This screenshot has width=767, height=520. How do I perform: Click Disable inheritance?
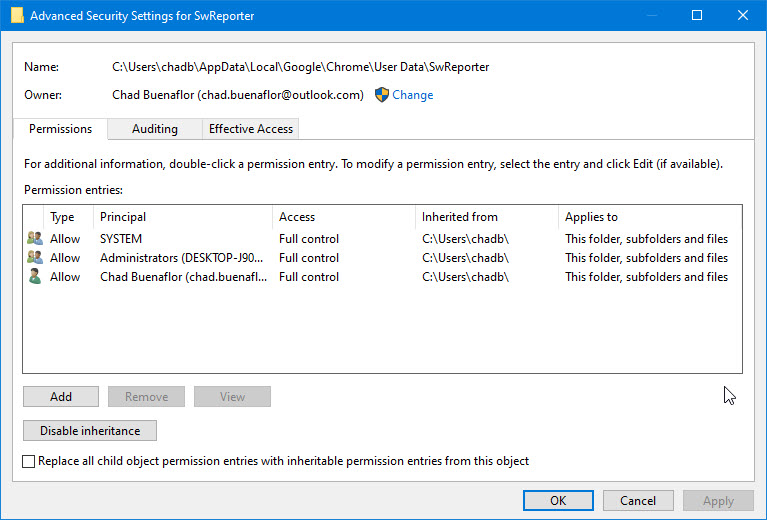tap(90, 430)
